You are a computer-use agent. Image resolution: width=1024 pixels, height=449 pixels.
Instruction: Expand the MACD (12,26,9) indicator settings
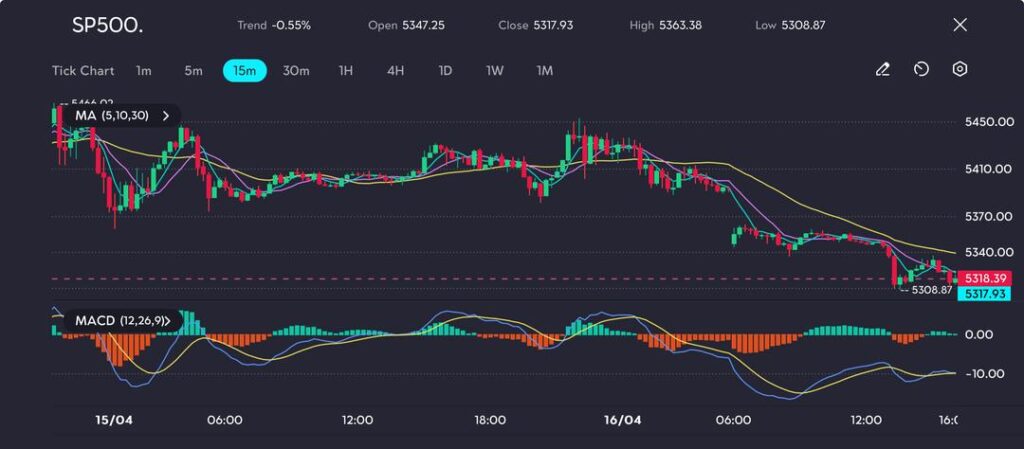coord(167,321)
